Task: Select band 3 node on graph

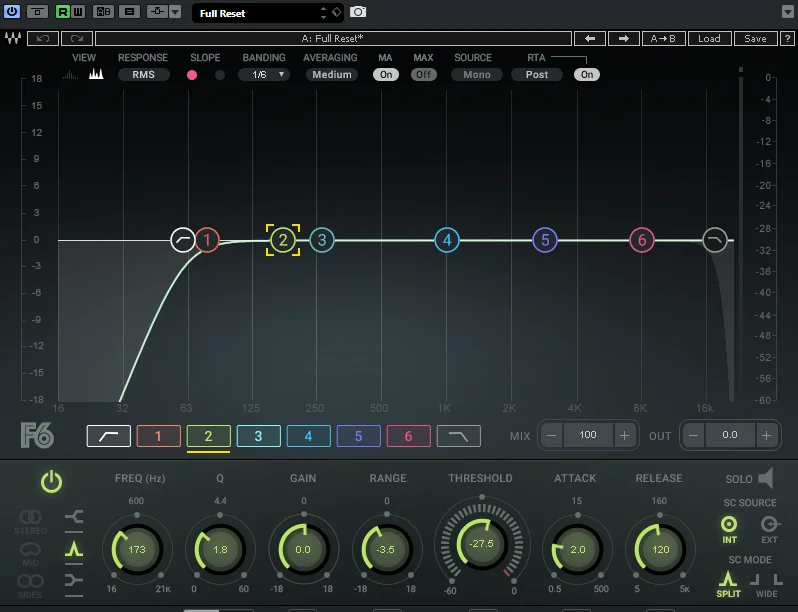Action: [322, 240]
